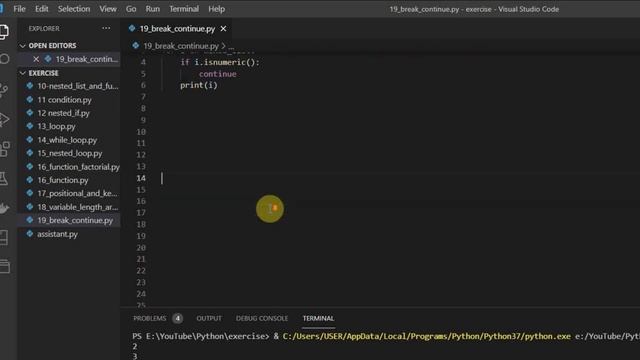Collapse the EXERCISE folder section
This screenshot has width=640, height=360.
pos(22,73)
